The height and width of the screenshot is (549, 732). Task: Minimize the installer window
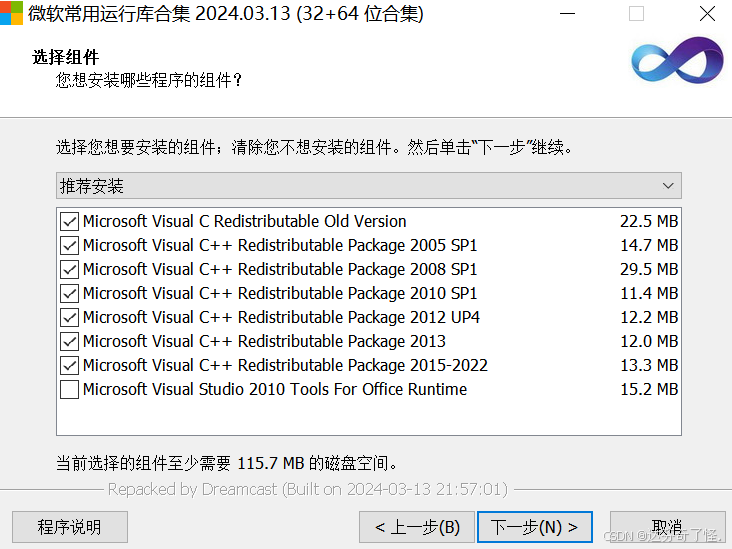tap(567, 14)
